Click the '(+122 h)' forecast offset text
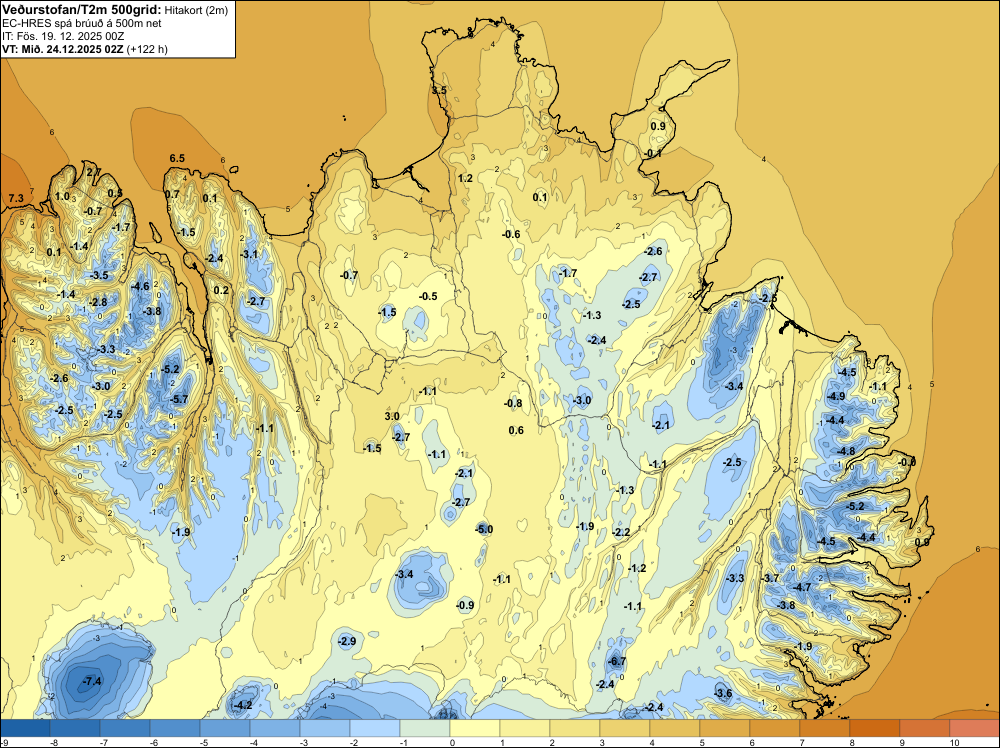The image size is (1000, 748). pos(147,49)
